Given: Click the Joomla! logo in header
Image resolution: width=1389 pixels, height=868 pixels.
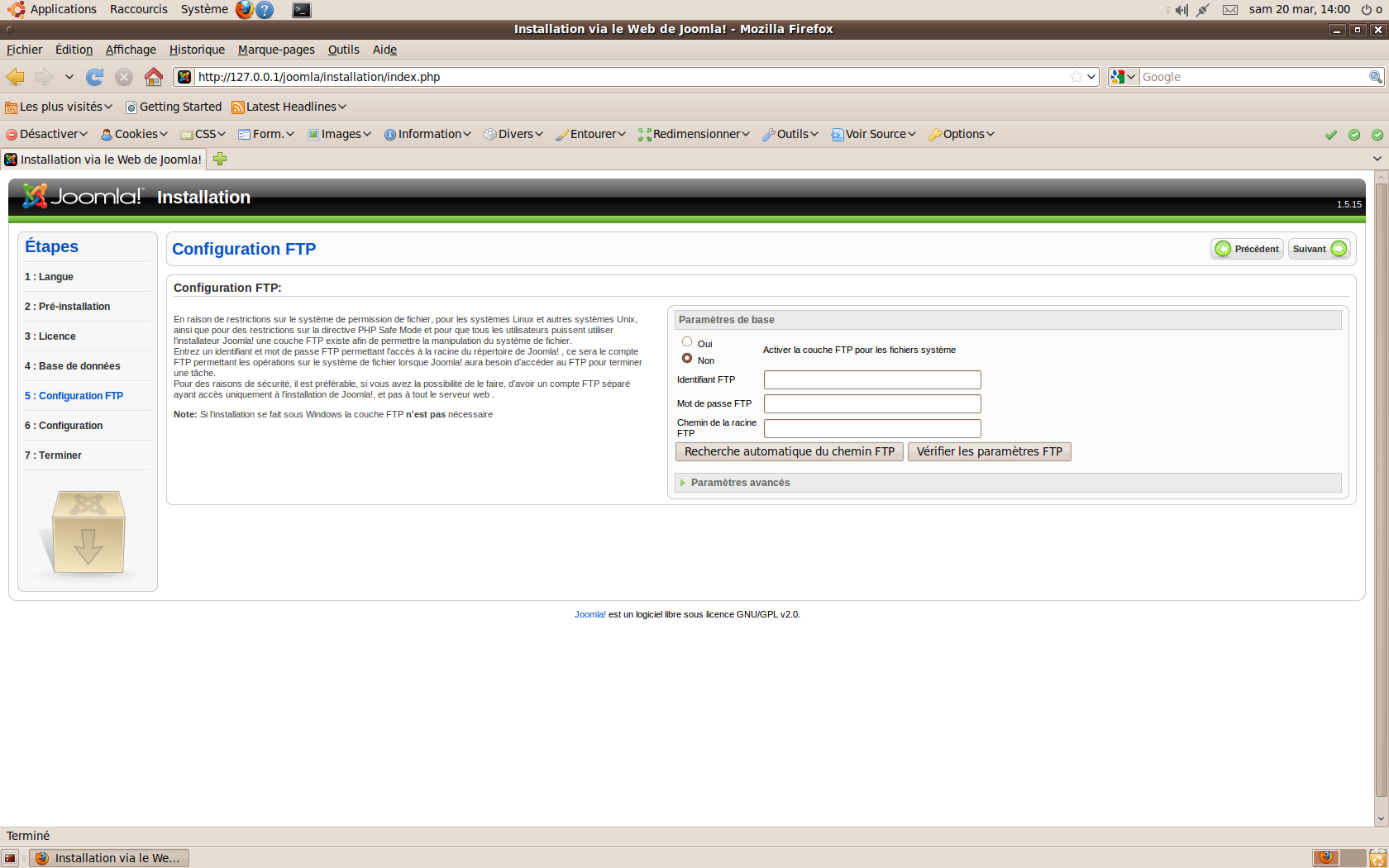Looking at the screenshot, I should pyautogui.click(x=83, y=196).
